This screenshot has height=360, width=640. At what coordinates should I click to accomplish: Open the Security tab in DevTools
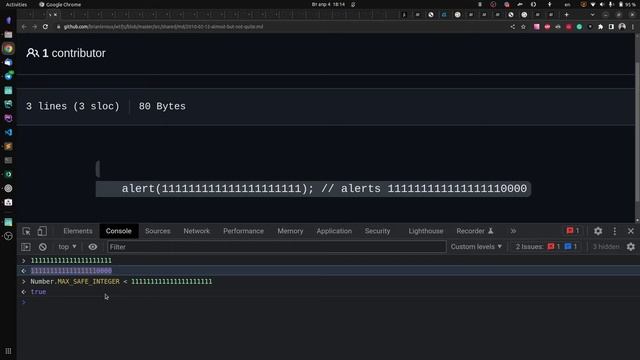(x=377, y=231)
